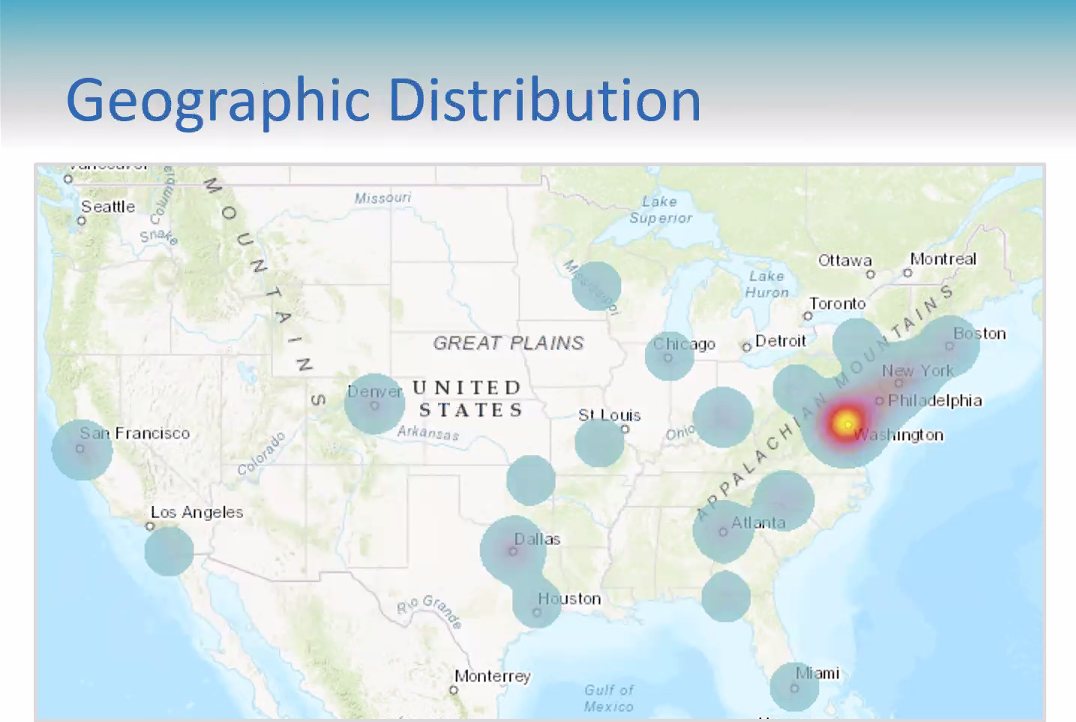This screenshot has width=1076, height=722.
Task: Click the Monterrey city label
Action: click(493, 676)
